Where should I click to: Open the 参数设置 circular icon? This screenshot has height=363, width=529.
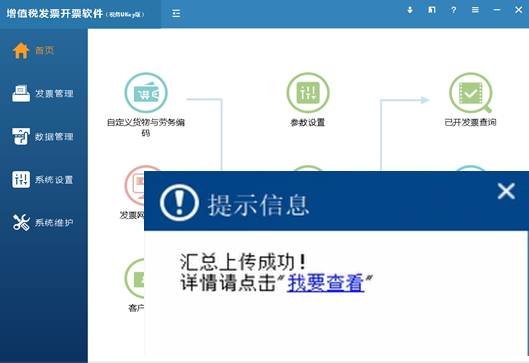point(308,93)
